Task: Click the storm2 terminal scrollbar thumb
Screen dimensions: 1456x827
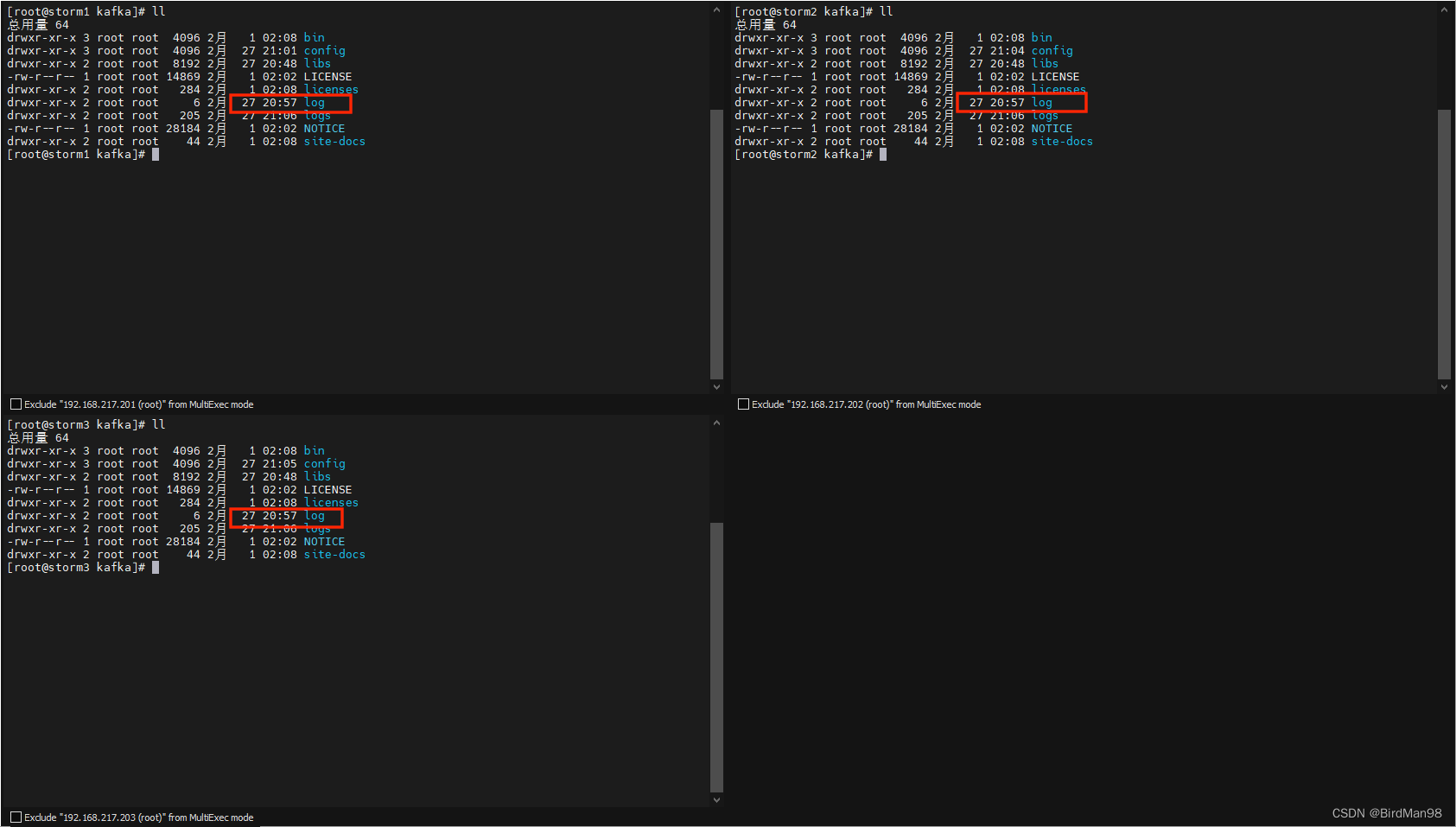Action: point(1444,244)
